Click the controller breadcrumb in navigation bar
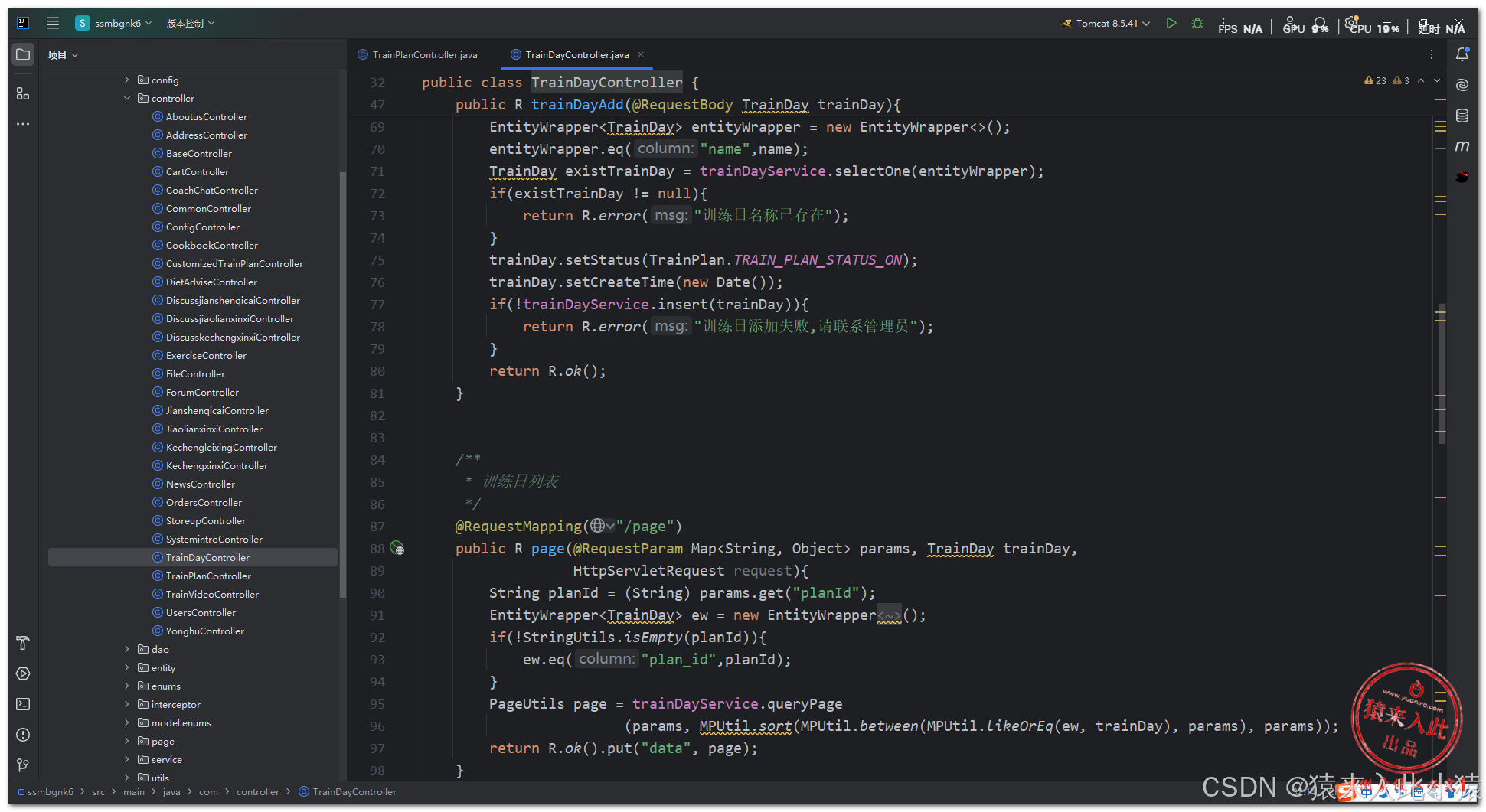1486x812 pixels. pos(258,791)
